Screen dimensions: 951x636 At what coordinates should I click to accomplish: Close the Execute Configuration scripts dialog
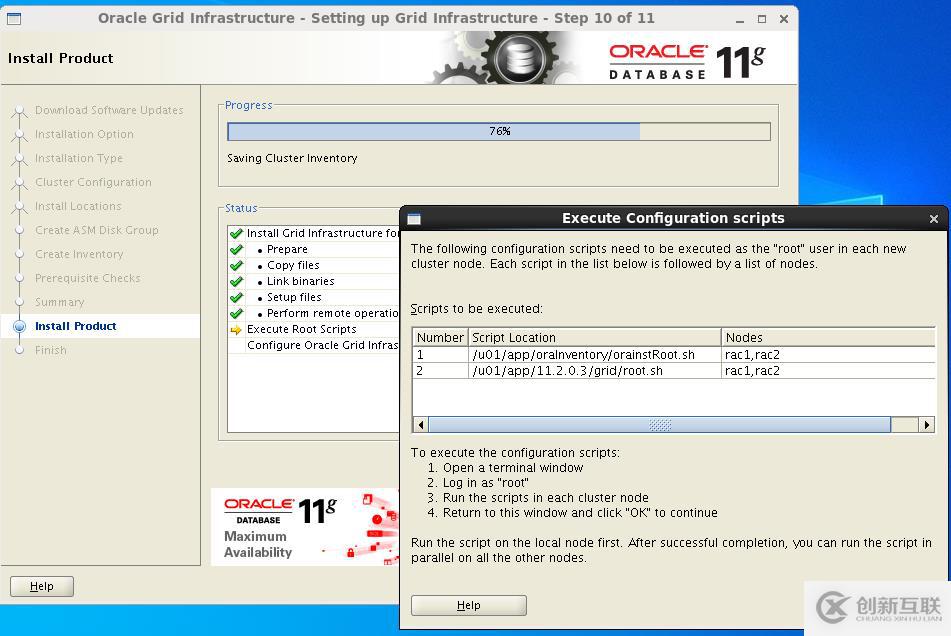click(x=933, y=219)
